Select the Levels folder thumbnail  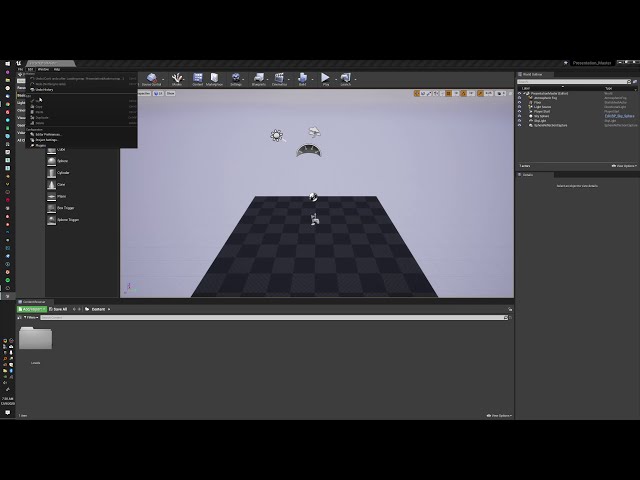tap(36, 339)
